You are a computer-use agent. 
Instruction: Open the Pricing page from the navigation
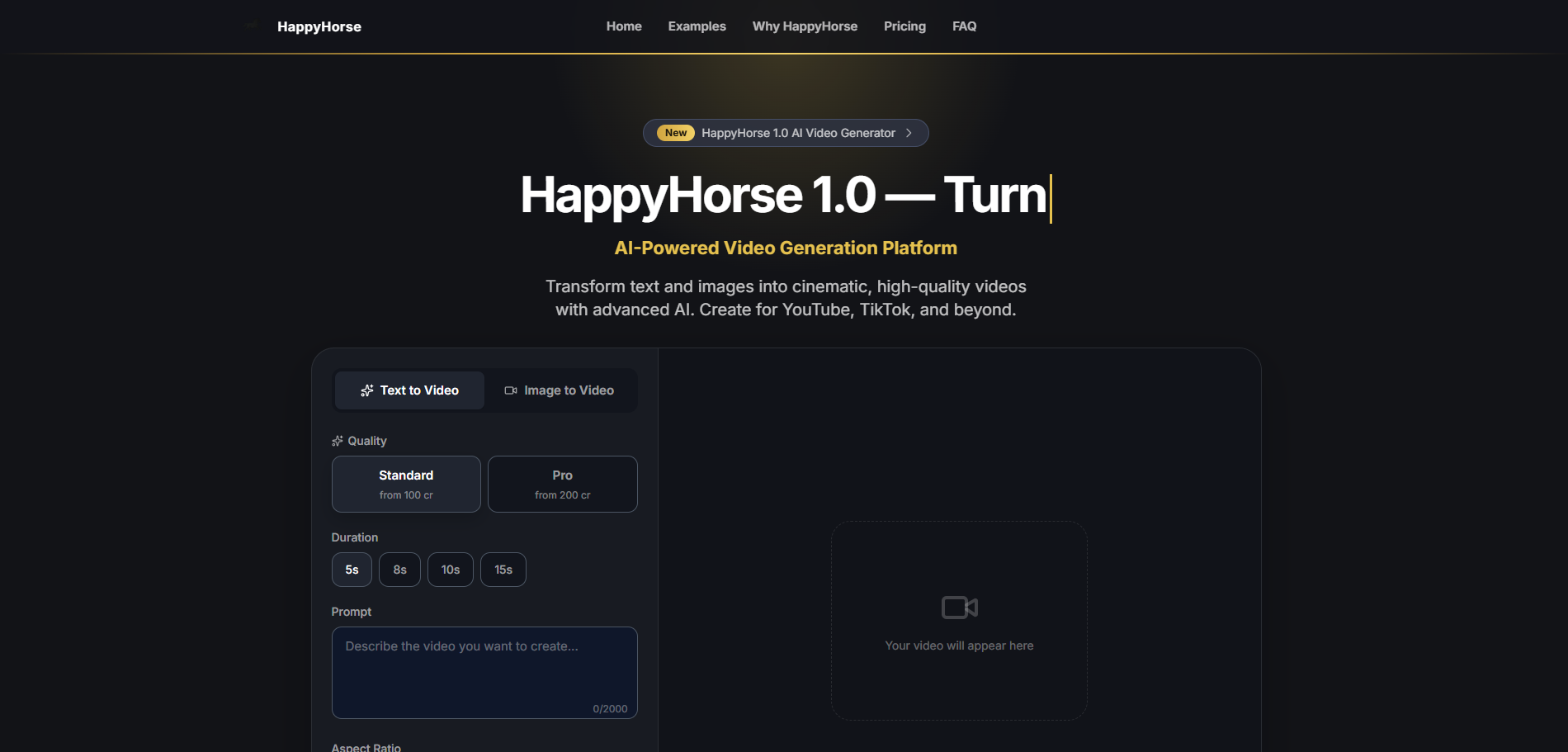pyautogui.click(x=904, y=26)
